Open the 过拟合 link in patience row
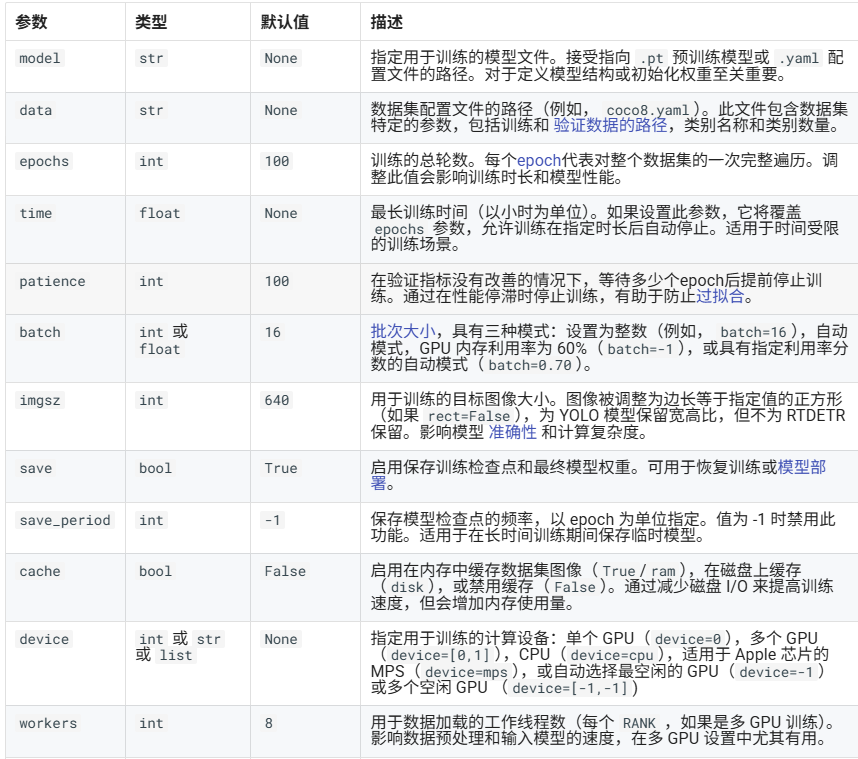Image resolution: width=858 pixels, height=759 pixels. (720, 296)
